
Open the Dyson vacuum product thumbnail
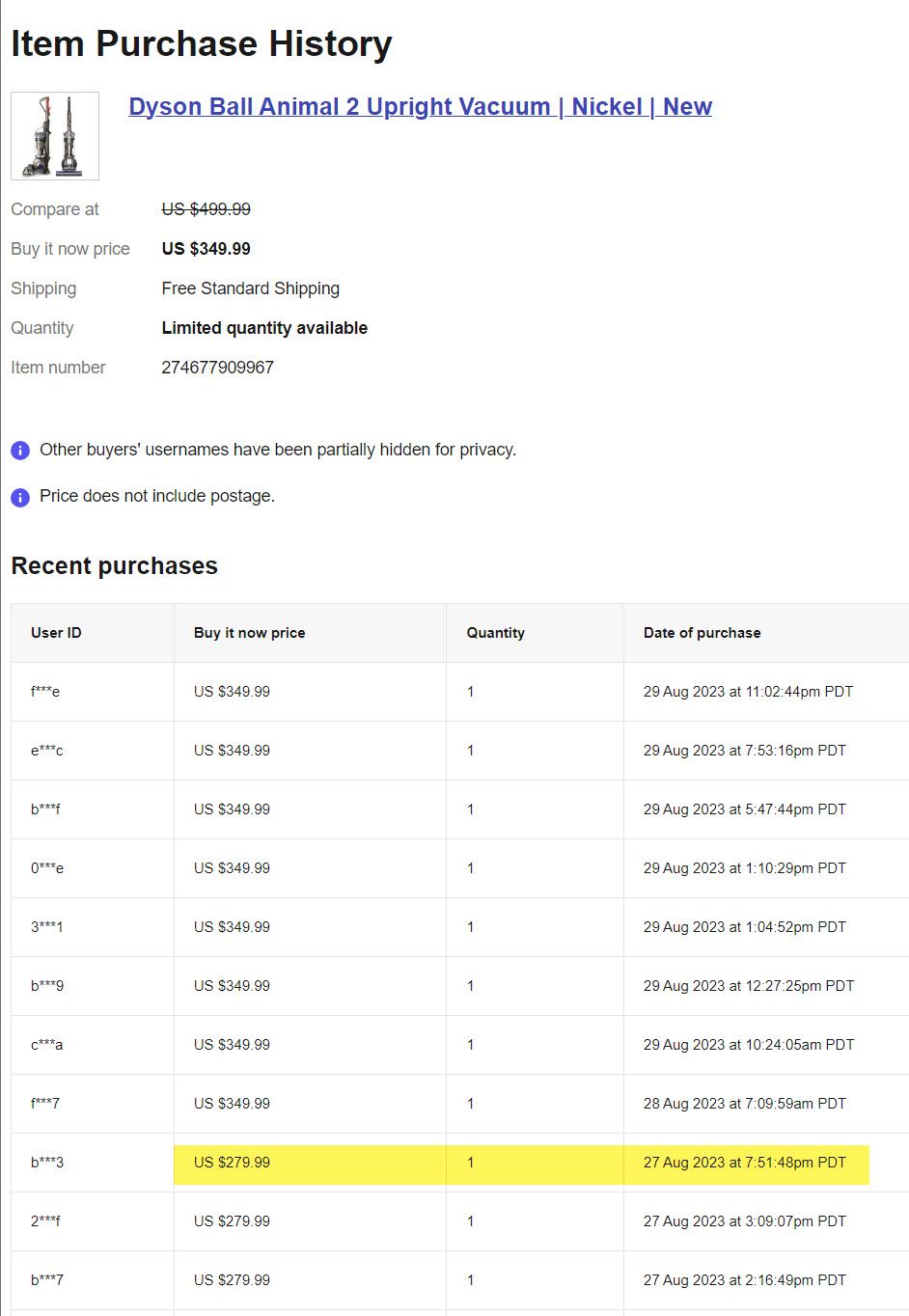click(x=54, y=136)
